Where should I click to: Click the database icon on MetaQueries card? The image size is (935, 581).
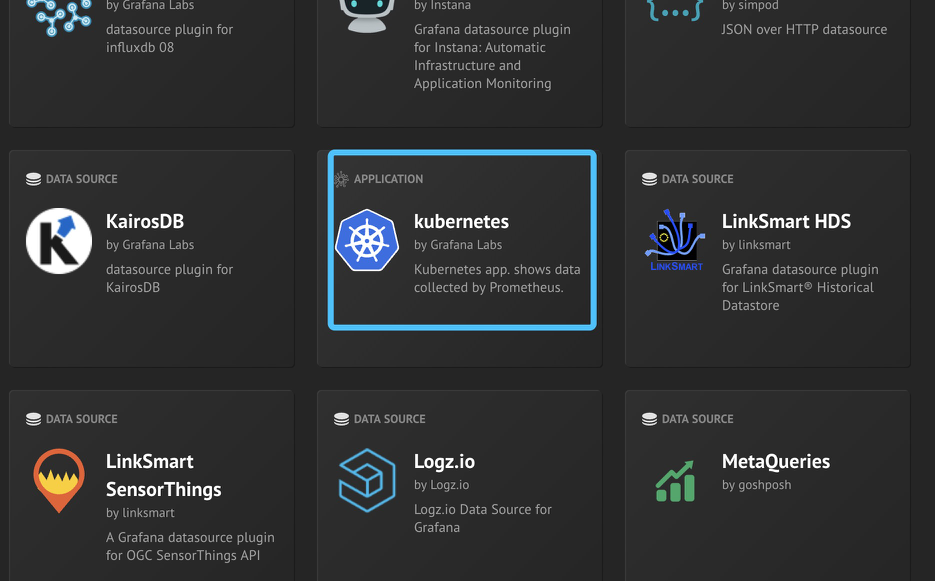coord(649,419)
